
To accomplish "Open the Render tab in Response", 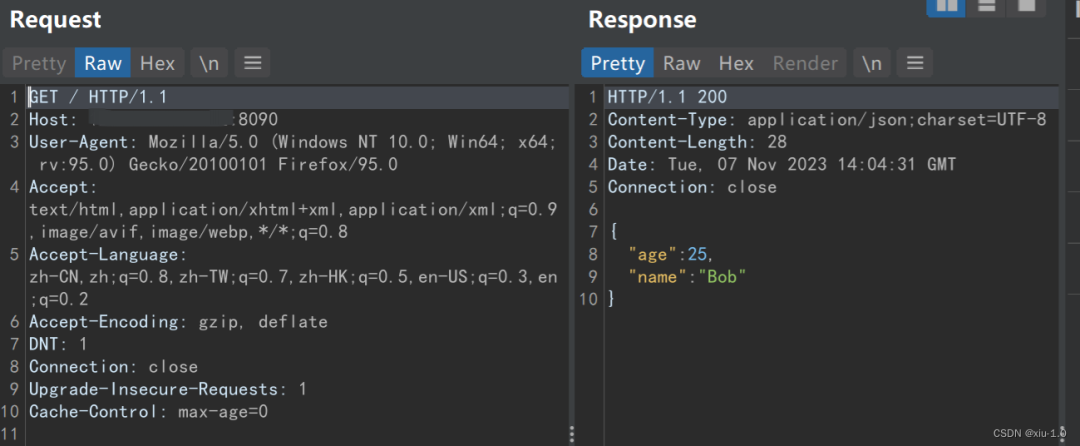I will pyautogui.click(x=805, y=63).
